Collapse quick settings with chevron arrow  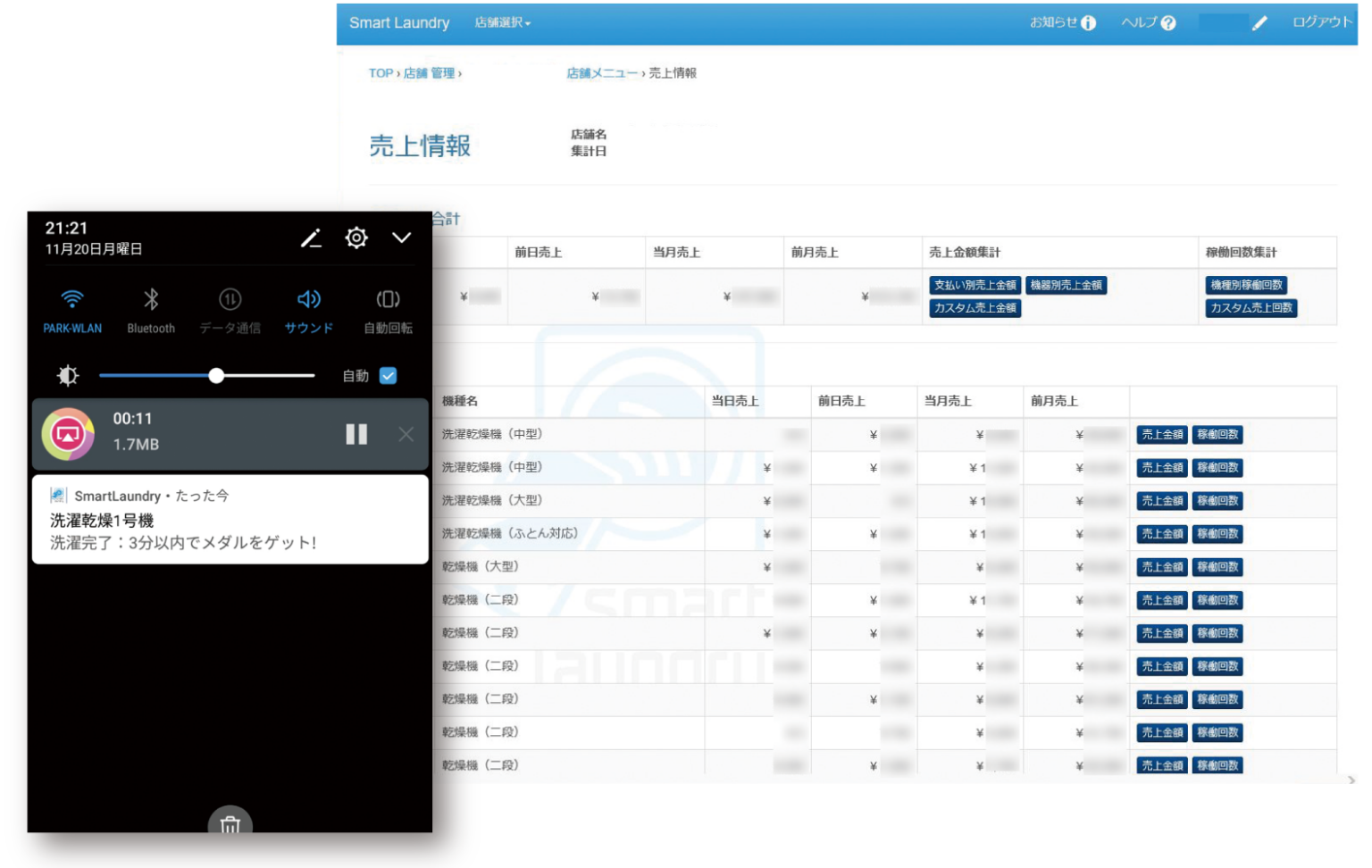(402, 238)
